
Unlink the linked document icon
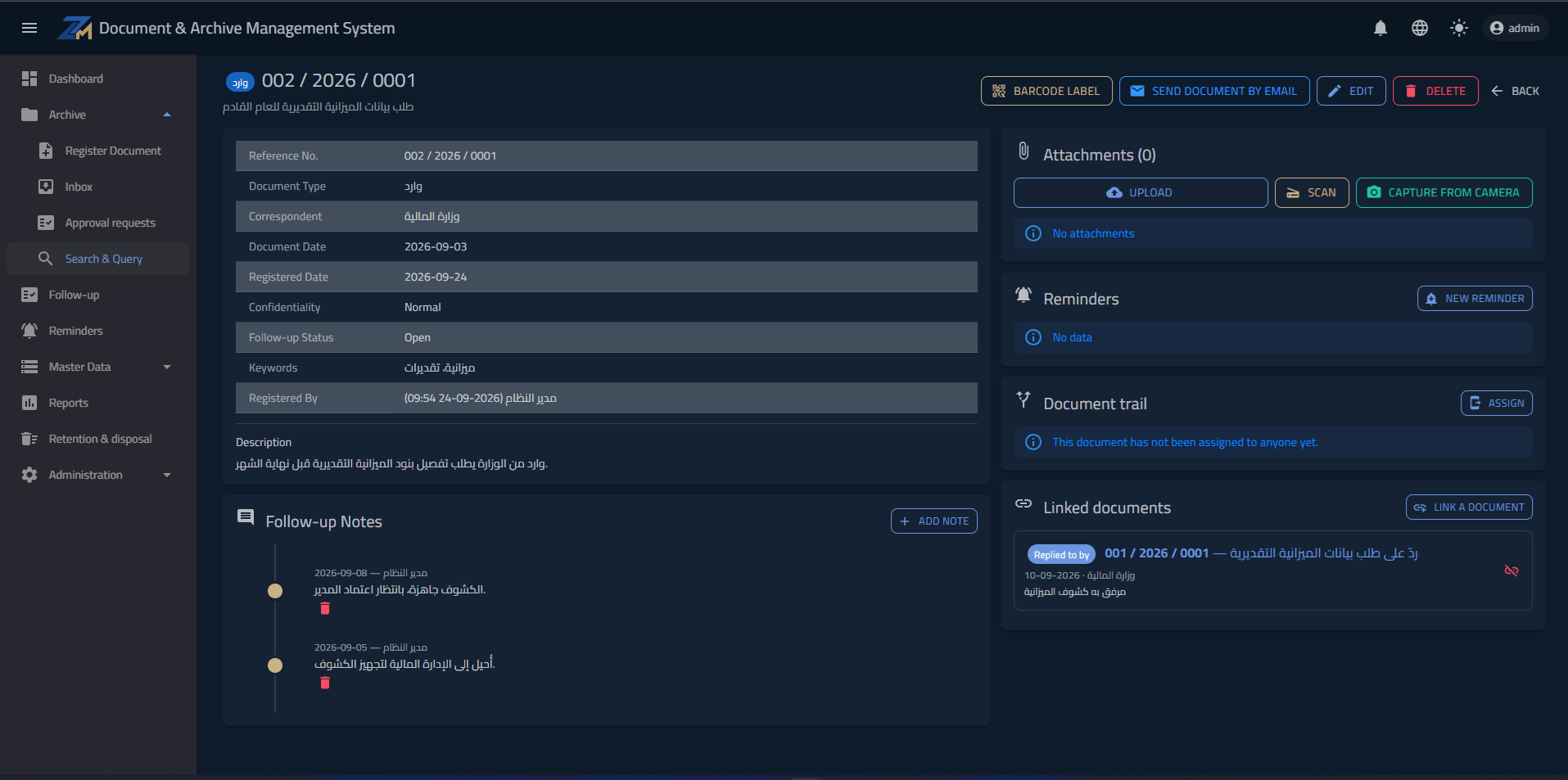1512,570
